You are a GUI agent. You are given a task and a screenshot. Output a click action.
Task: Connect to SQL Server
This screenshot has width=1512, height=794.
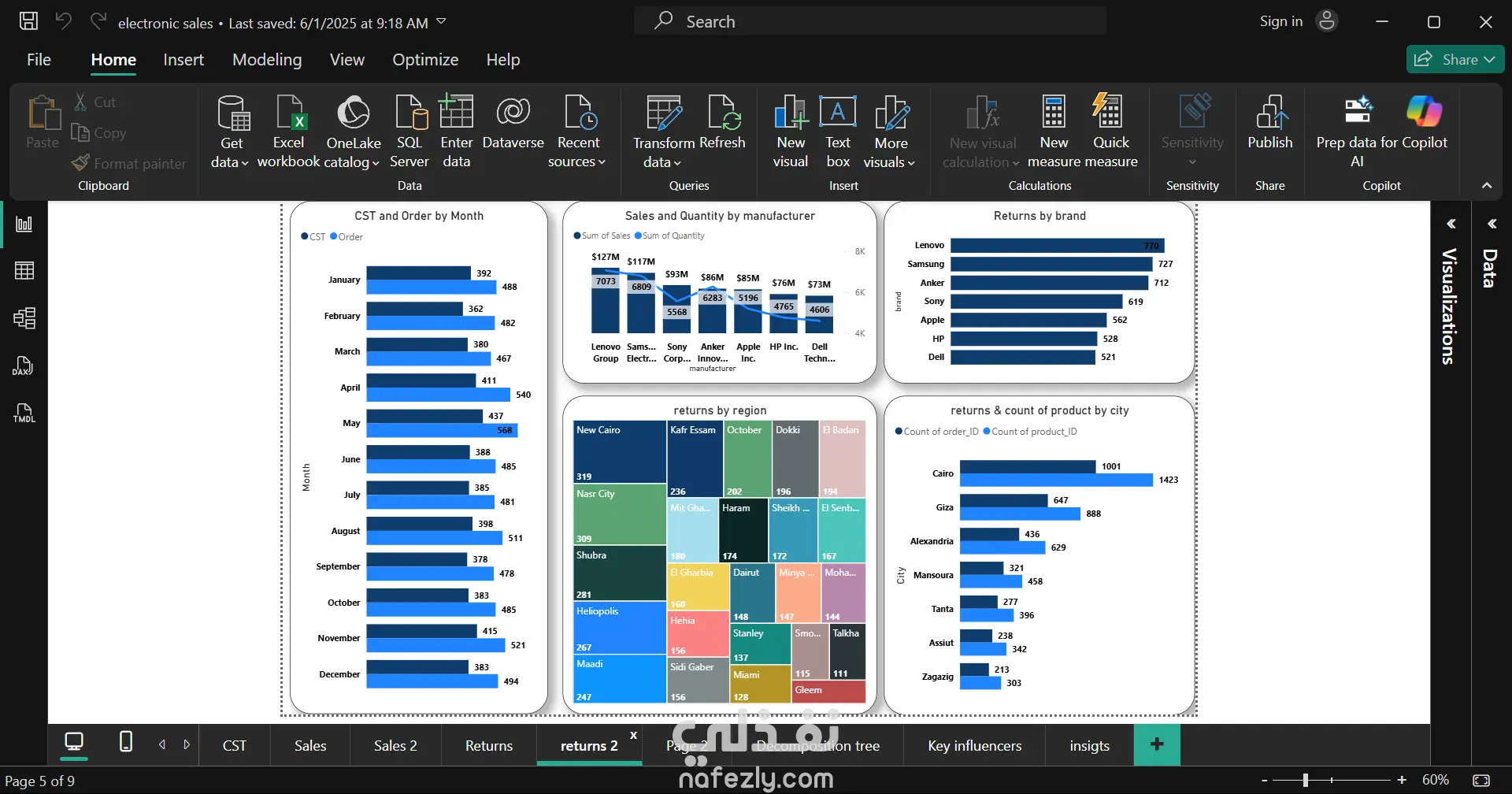(409, 131)
